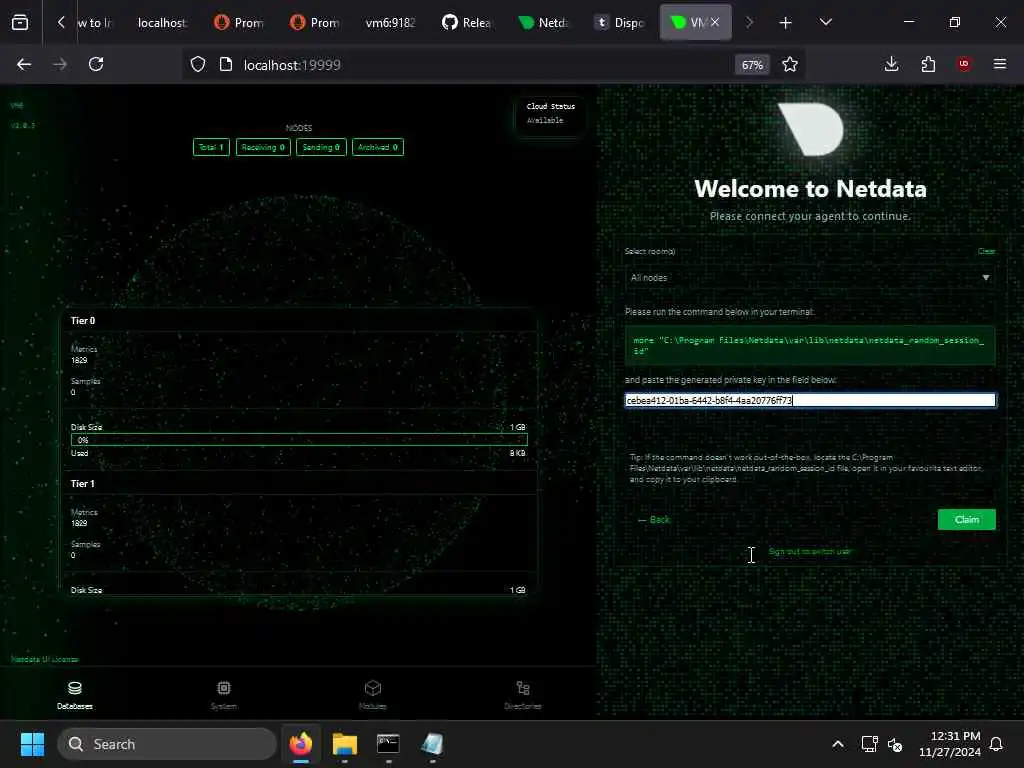
Task: Click the green Claim button
Action: 967,520
